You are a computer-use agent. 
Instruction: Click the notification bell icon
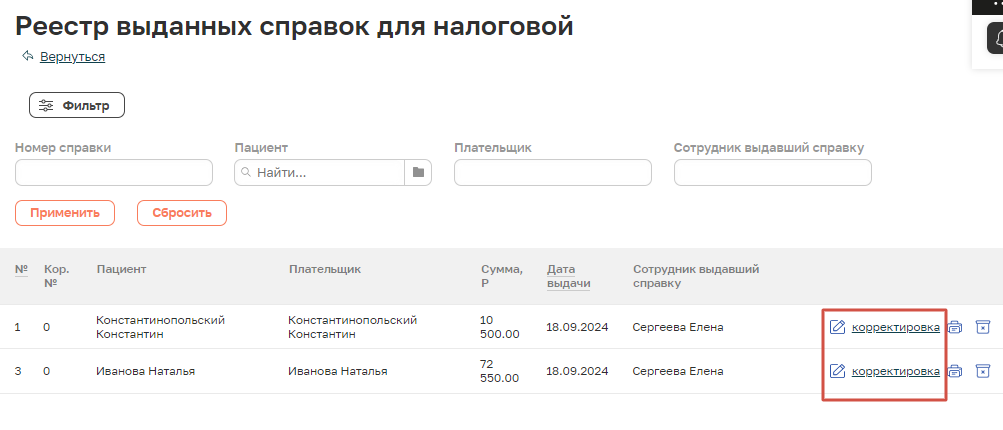(x=996, y=40)
